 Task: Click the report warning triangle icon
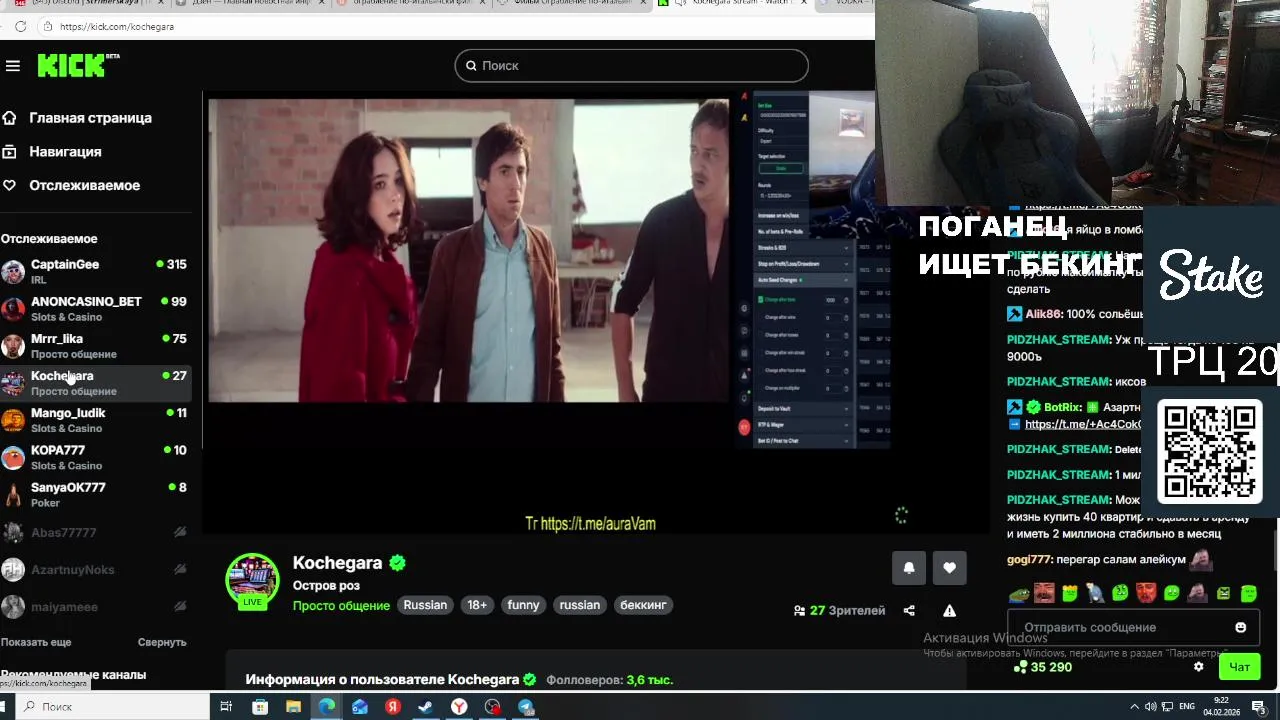click(949, 610)
